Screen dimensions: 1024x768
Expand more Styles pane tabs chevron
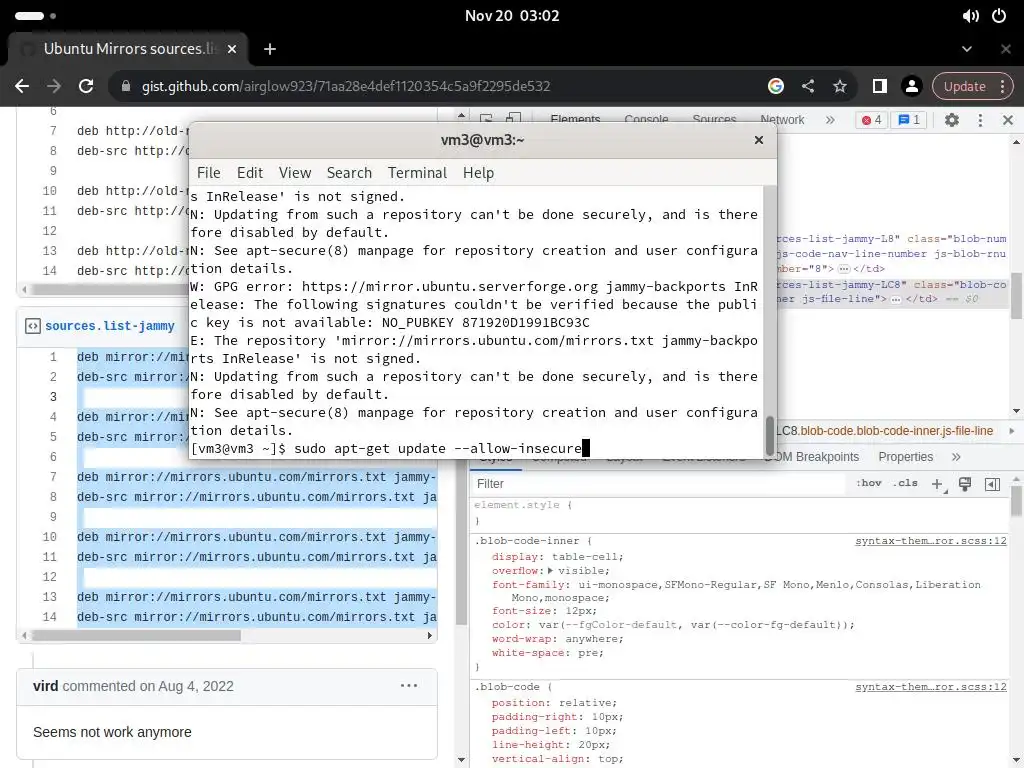[x=956, y=457]
